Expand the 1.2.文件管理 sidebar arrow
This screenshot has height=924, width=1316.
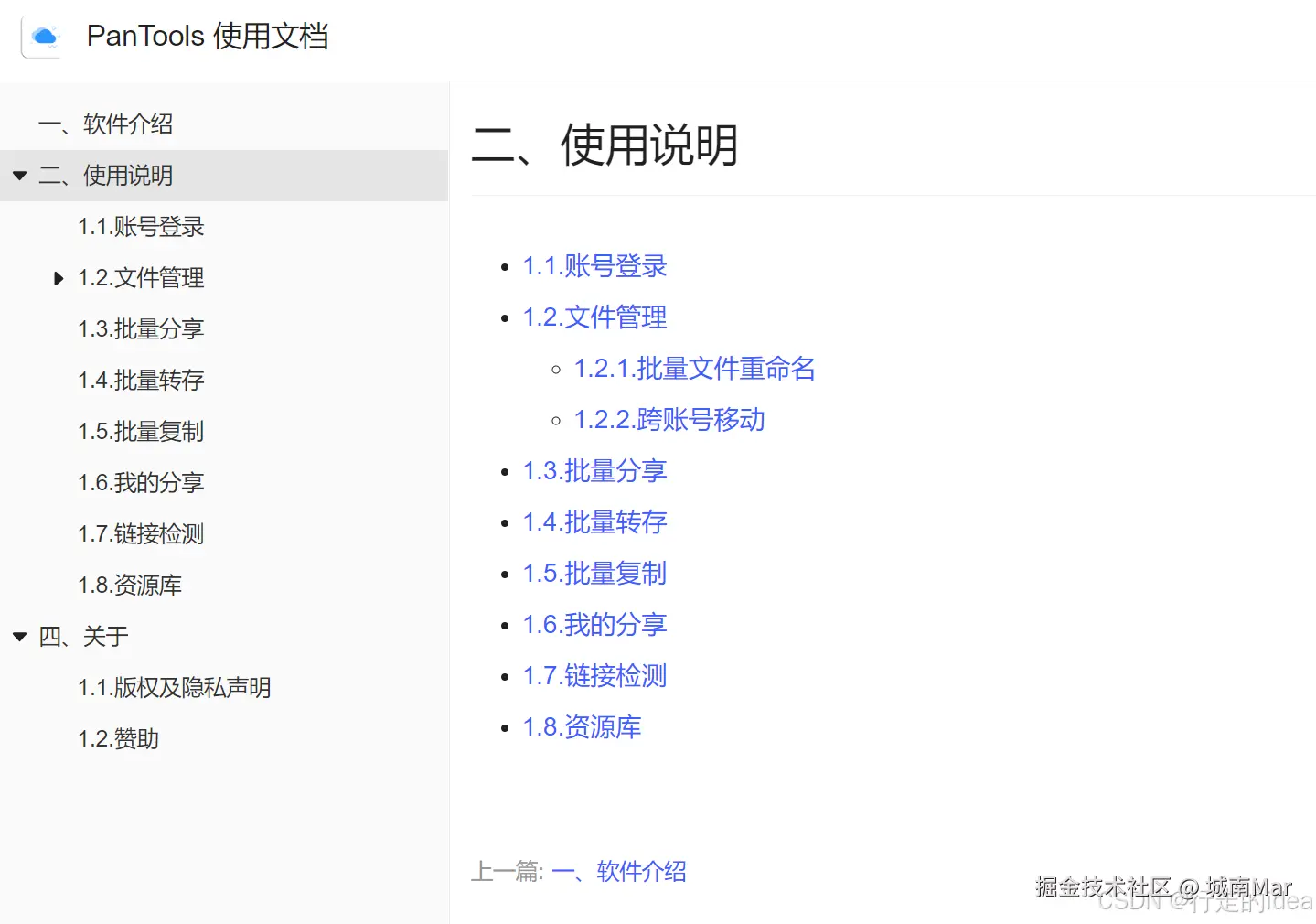click(59, 278)
